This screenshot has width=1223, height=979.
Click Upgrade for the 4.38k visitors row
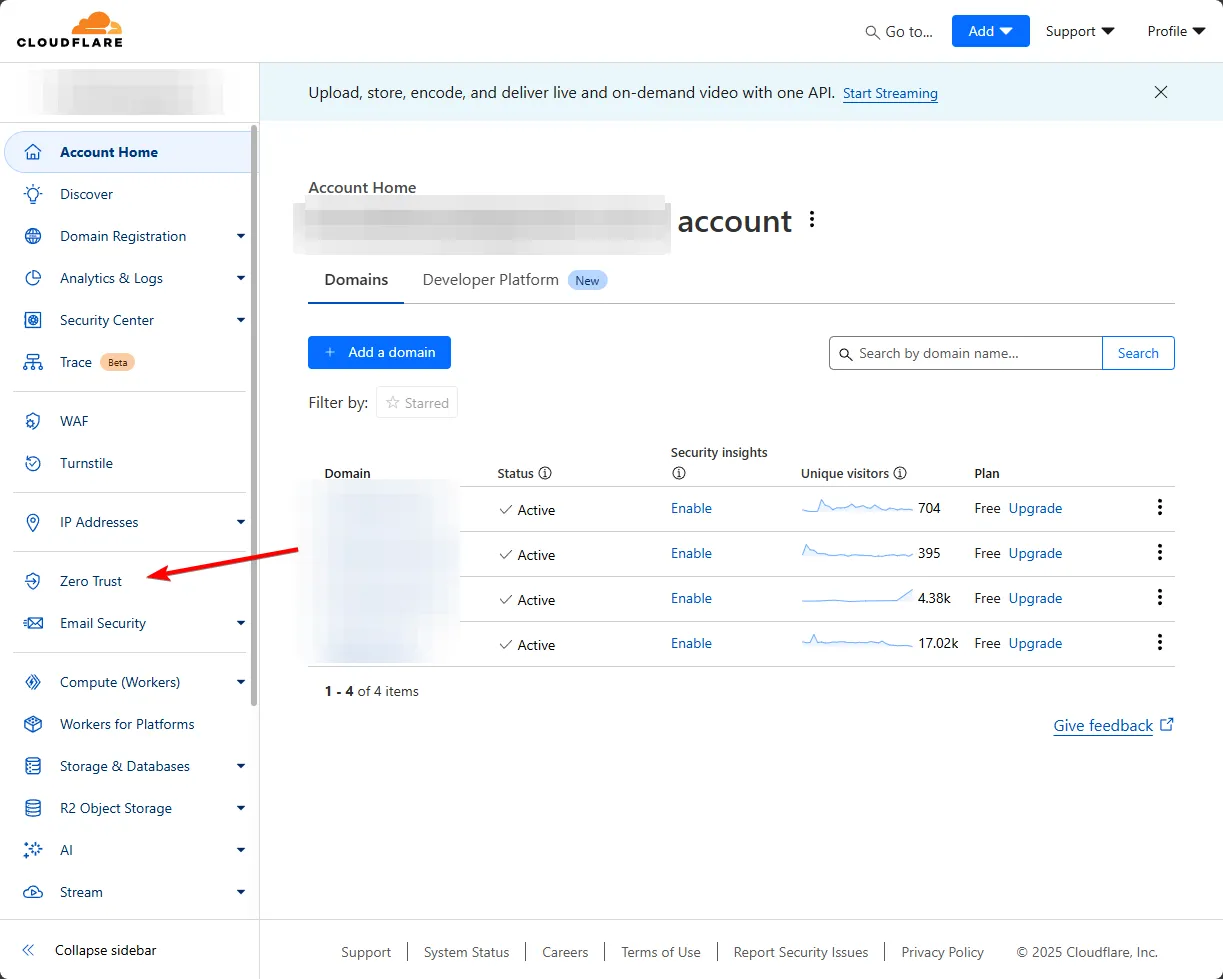pos(1035,598)
